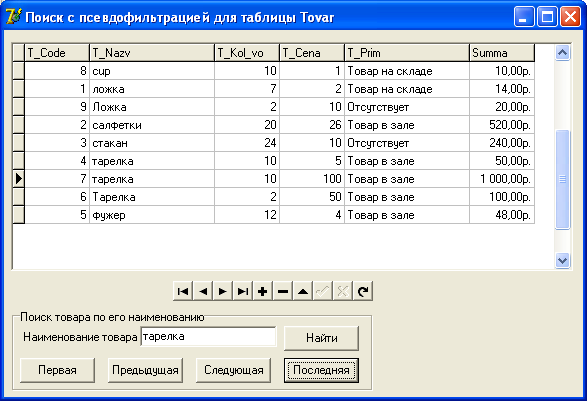Click the T_Nazv column header
The width and height of the screenshot is (587, 401).
(x=152, y=53)
